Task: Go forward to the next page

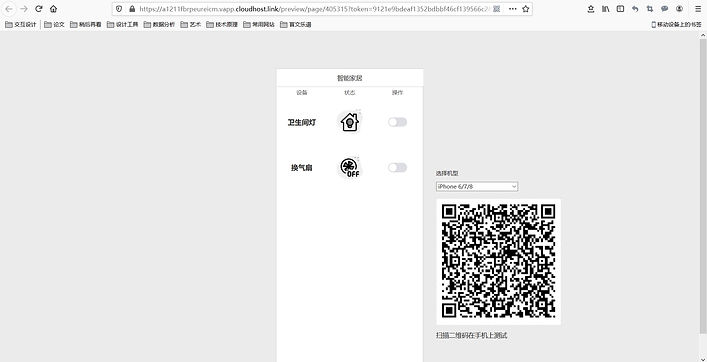Action: coord(24,9)
